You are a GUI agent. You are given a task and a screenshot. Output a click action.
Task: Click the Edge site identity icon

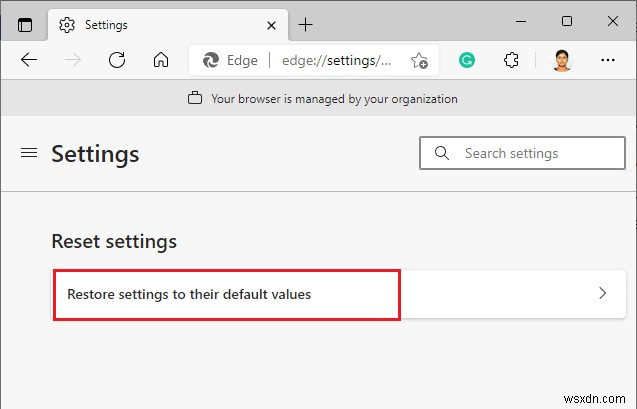point(211,61)
